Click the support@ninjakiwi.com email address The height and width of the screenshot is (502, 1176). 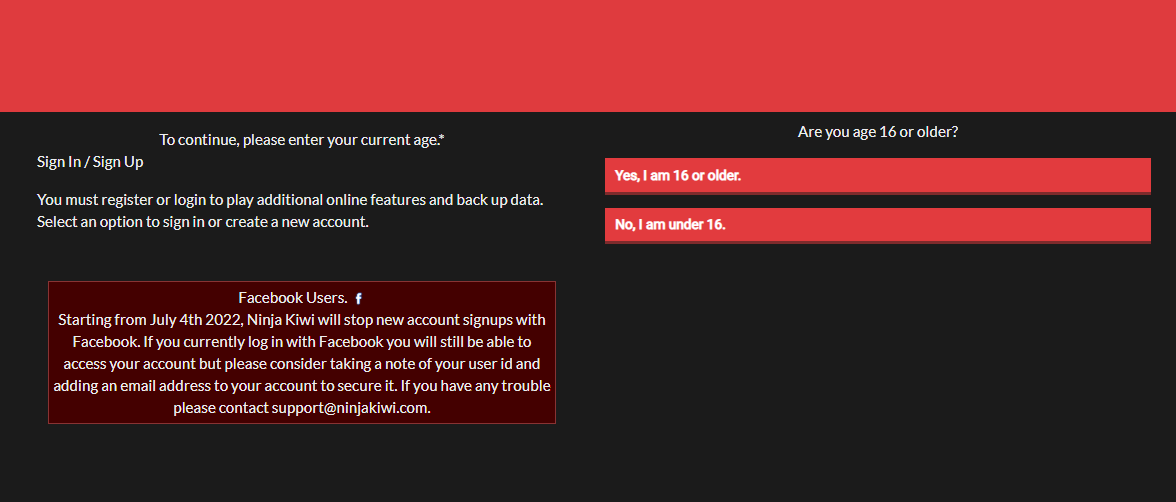(350, 408)
